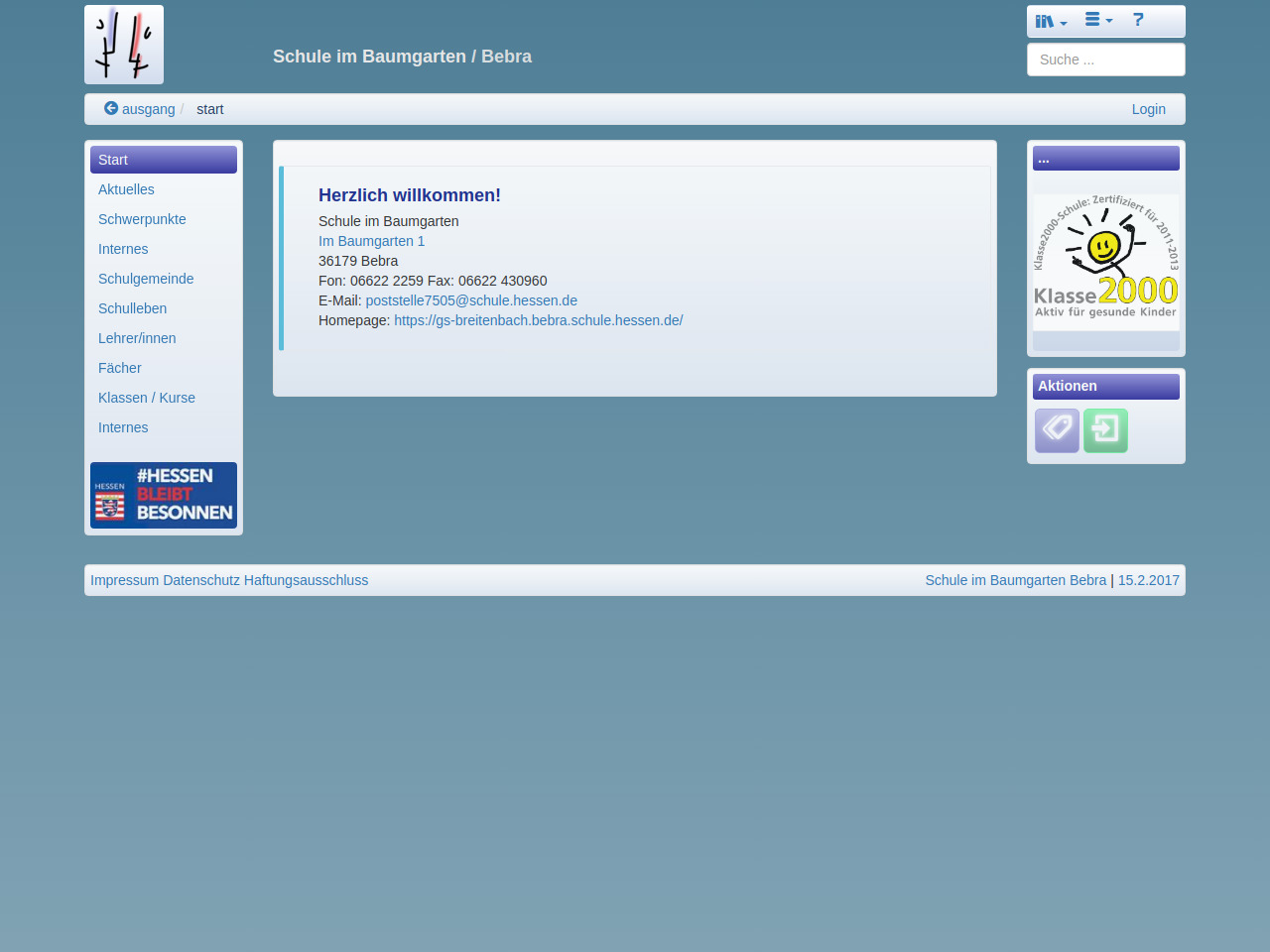Click the Login link in the breadcrumb bar
This screenshot has width=1270, height=952.
click(1148, 109)
